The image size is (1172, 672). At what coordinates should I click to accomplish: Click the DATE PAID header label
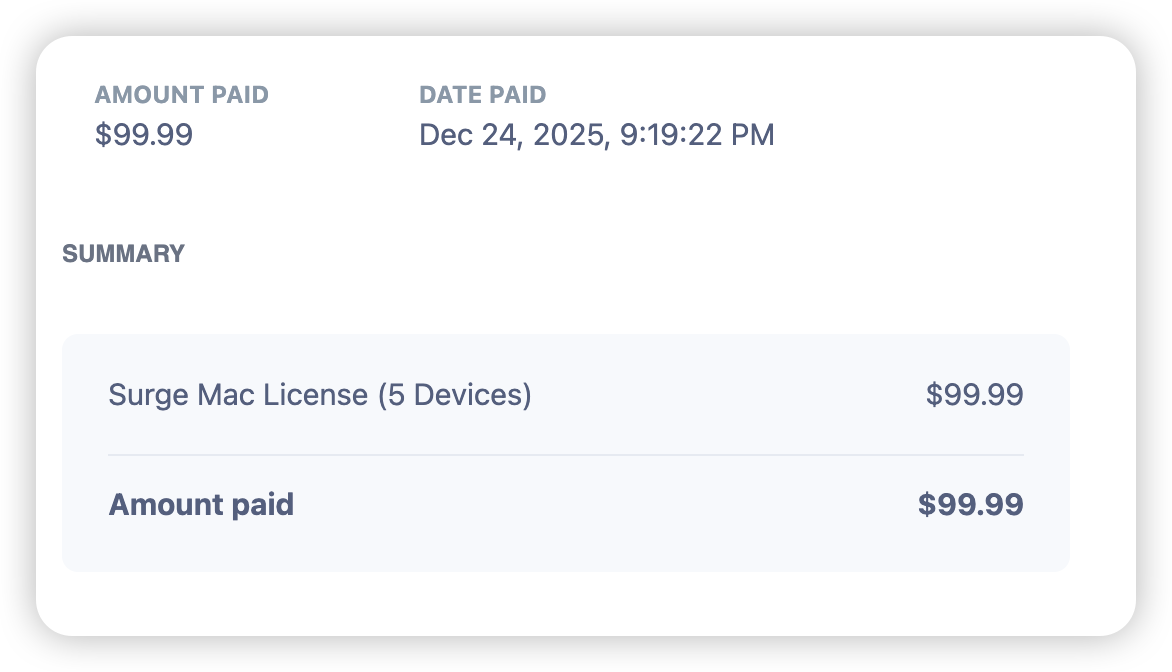point(482,95)
